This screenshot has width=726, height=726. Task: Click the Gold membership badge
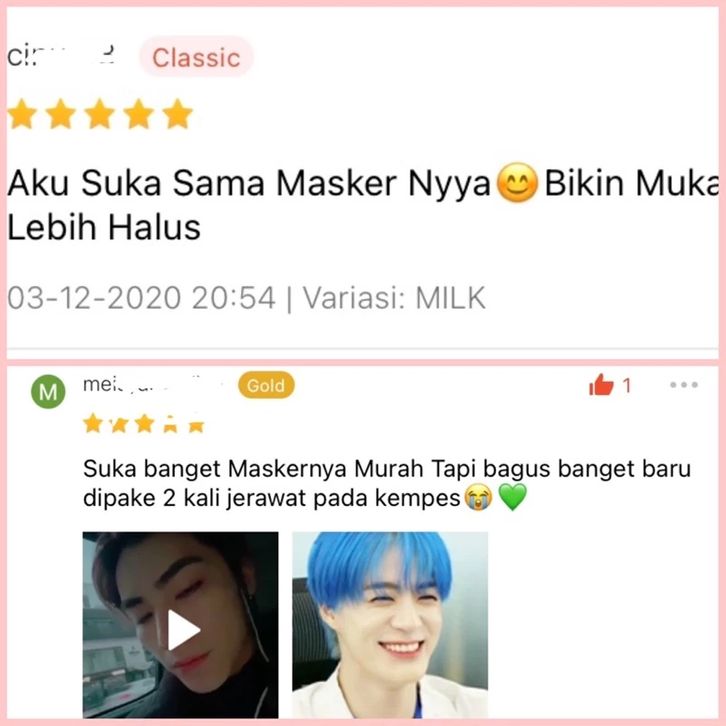266,385
